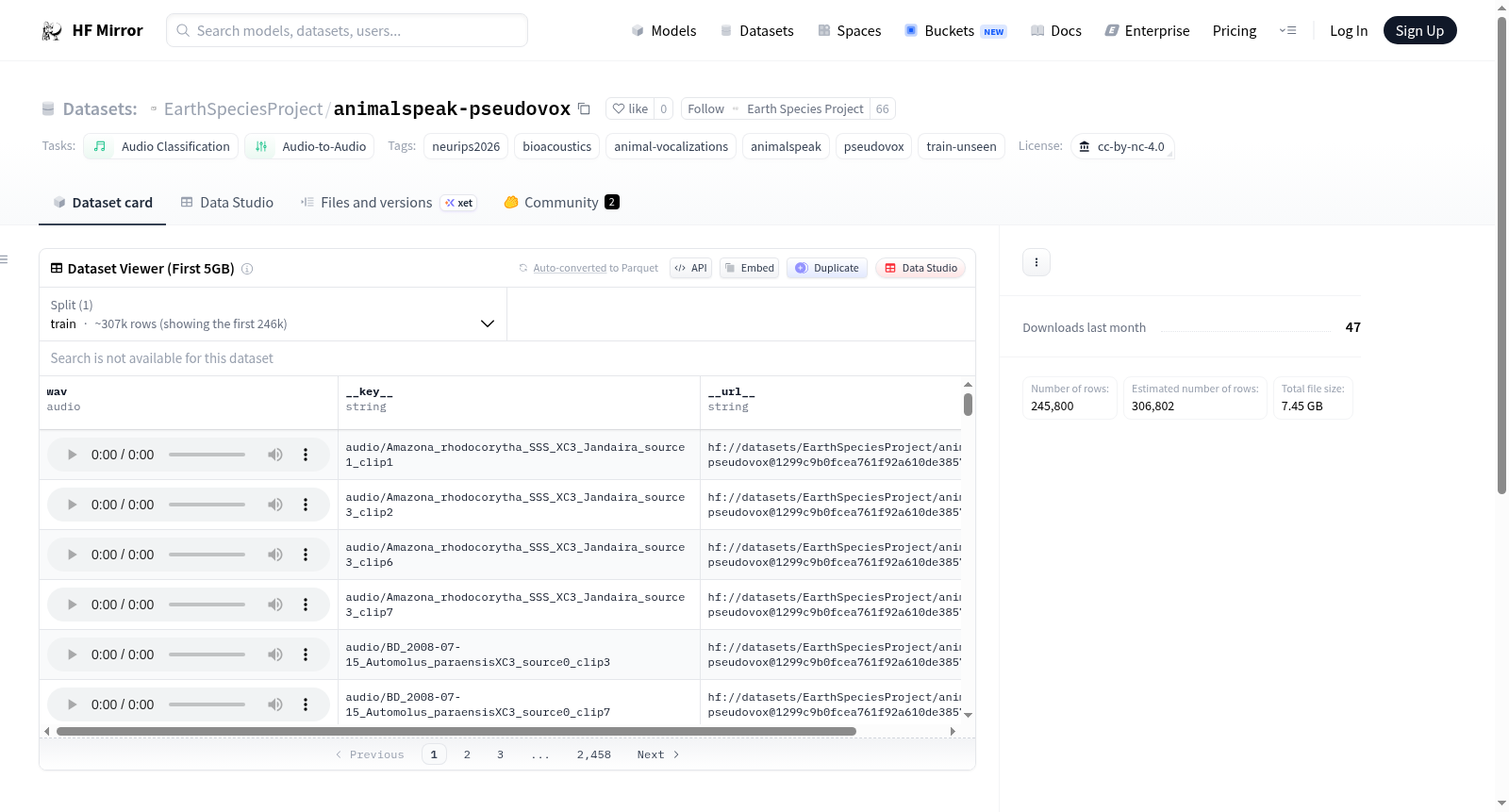The image size is (1509, 812).
Task: Go to page 2 of the table
Action: (467, 754)
